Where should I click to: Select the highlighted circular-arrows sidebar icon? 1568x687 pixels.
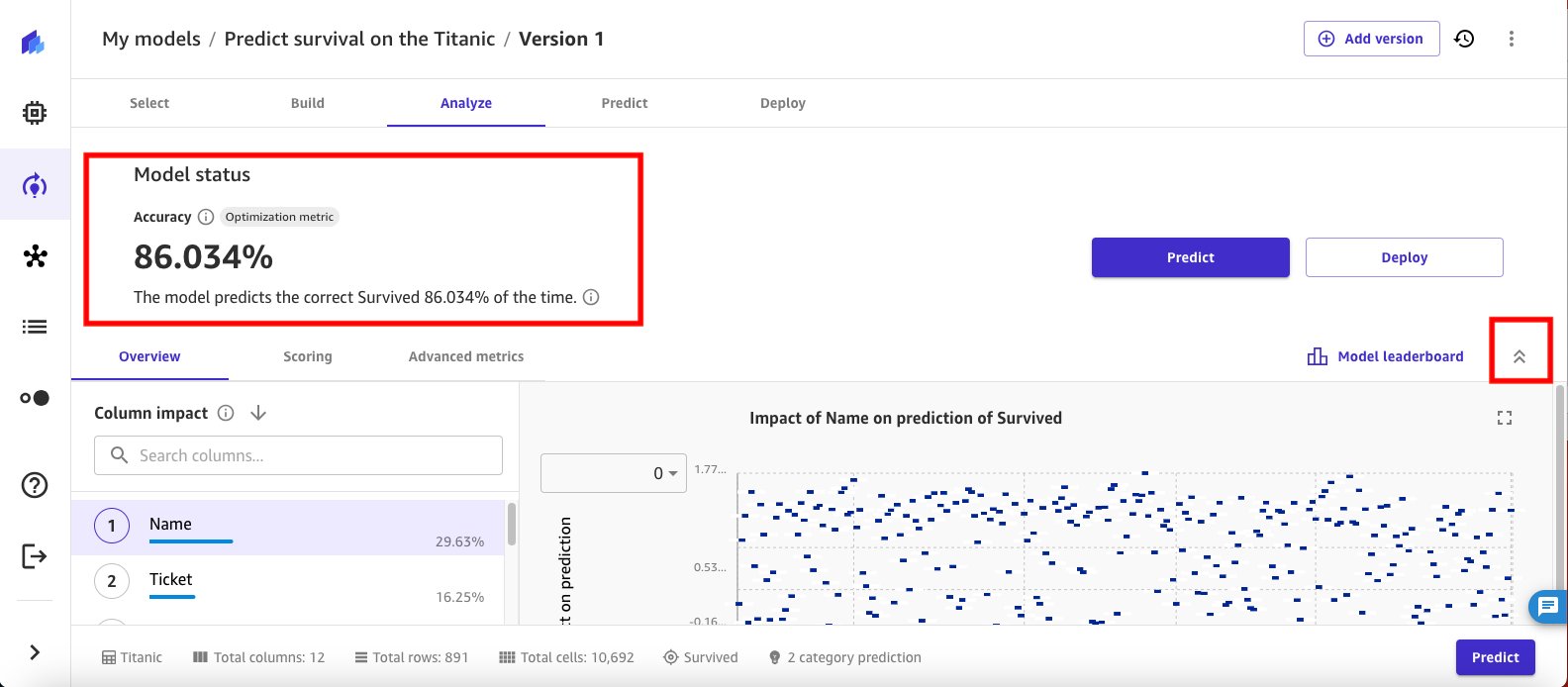coord(35,185)
